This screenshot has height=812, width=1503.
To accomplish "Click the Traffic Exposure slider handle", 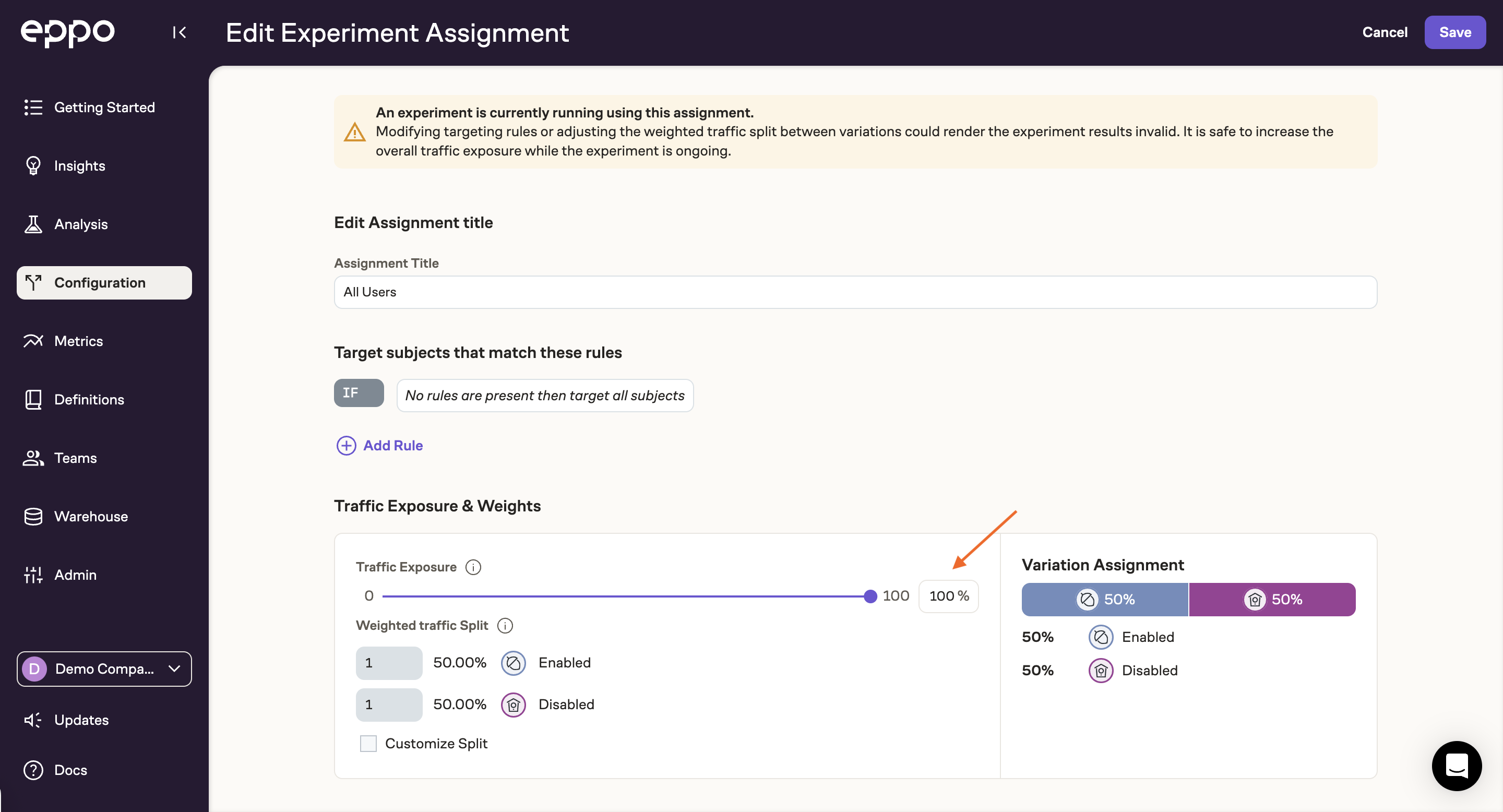I will pyautogui.click(x=870, y=596).
